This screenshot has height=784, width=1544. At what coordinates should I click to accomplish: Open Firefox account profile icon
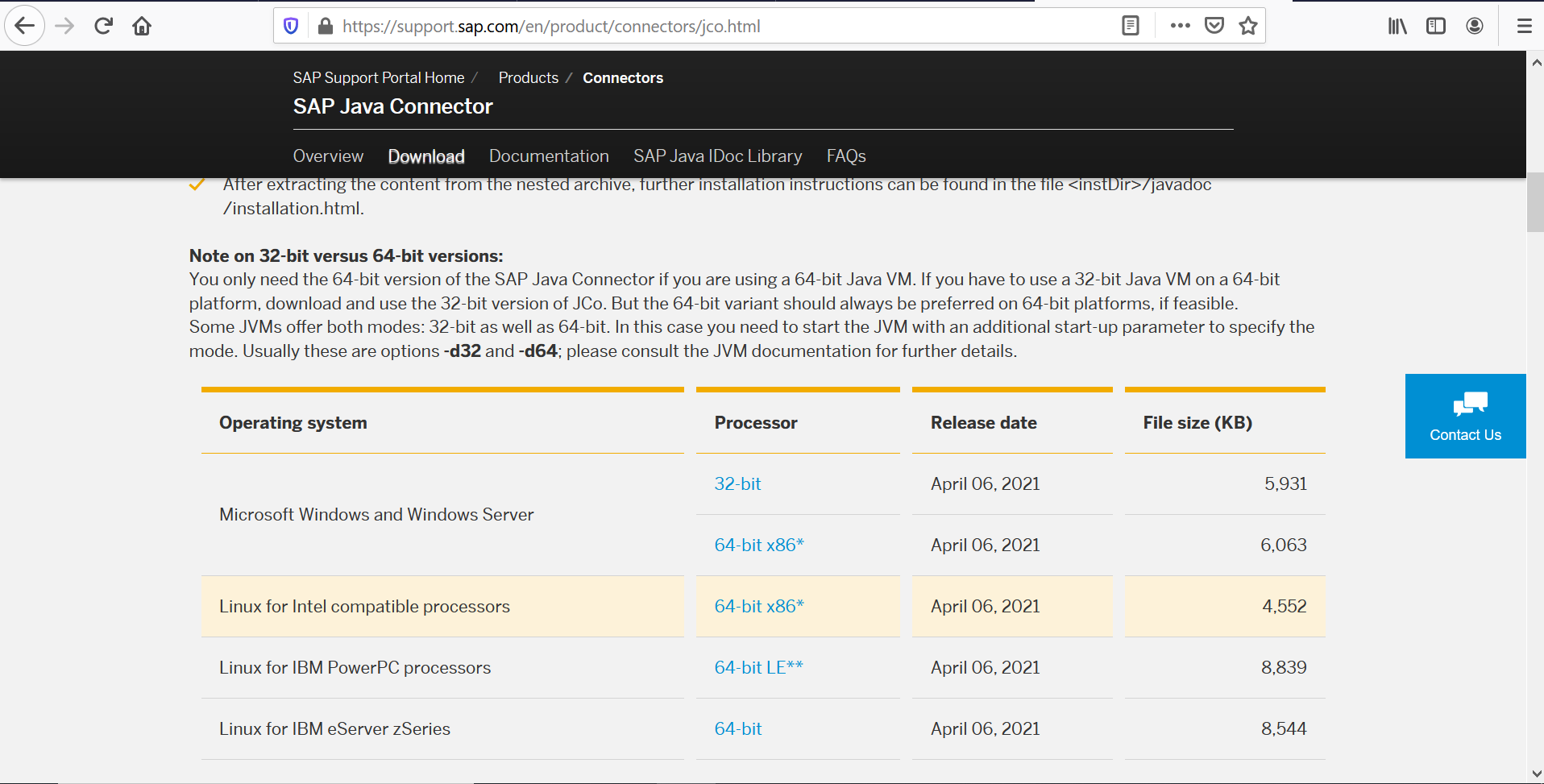[1475, 26]
